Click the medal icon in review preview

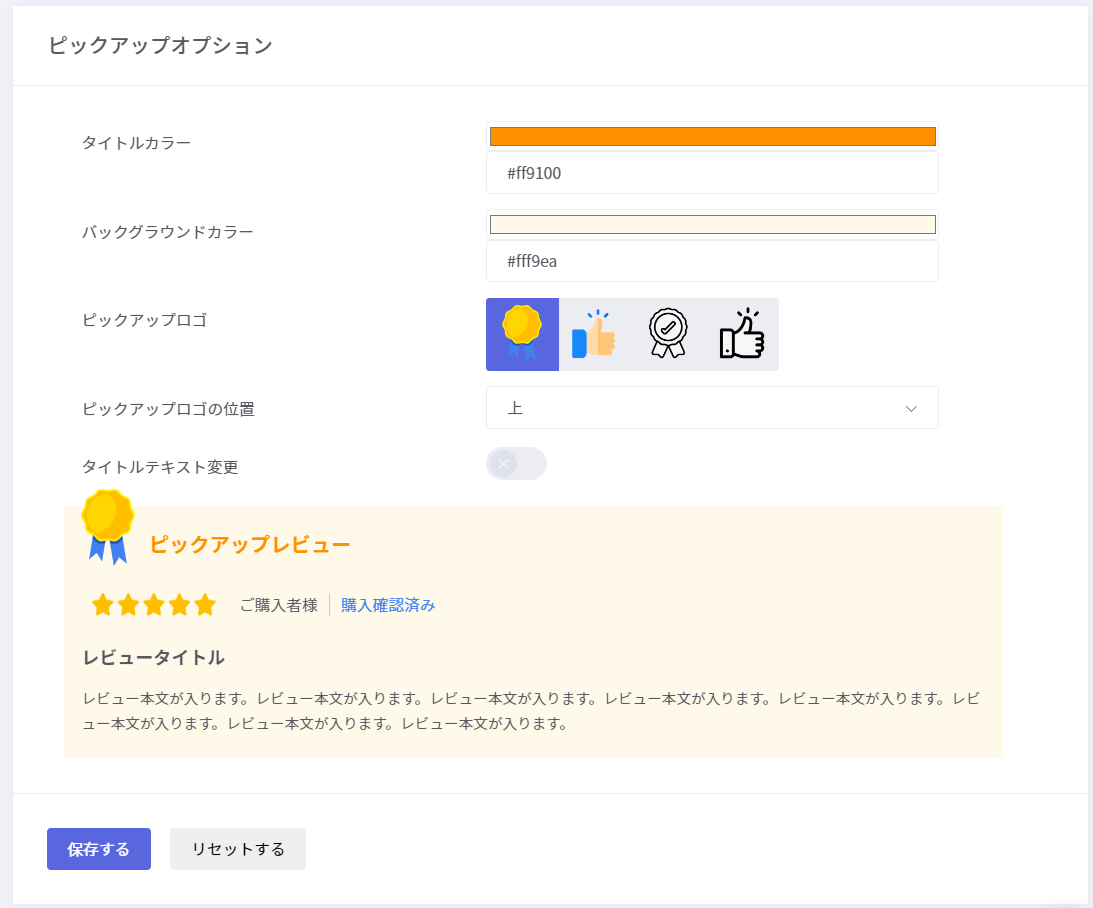[107, 526]
